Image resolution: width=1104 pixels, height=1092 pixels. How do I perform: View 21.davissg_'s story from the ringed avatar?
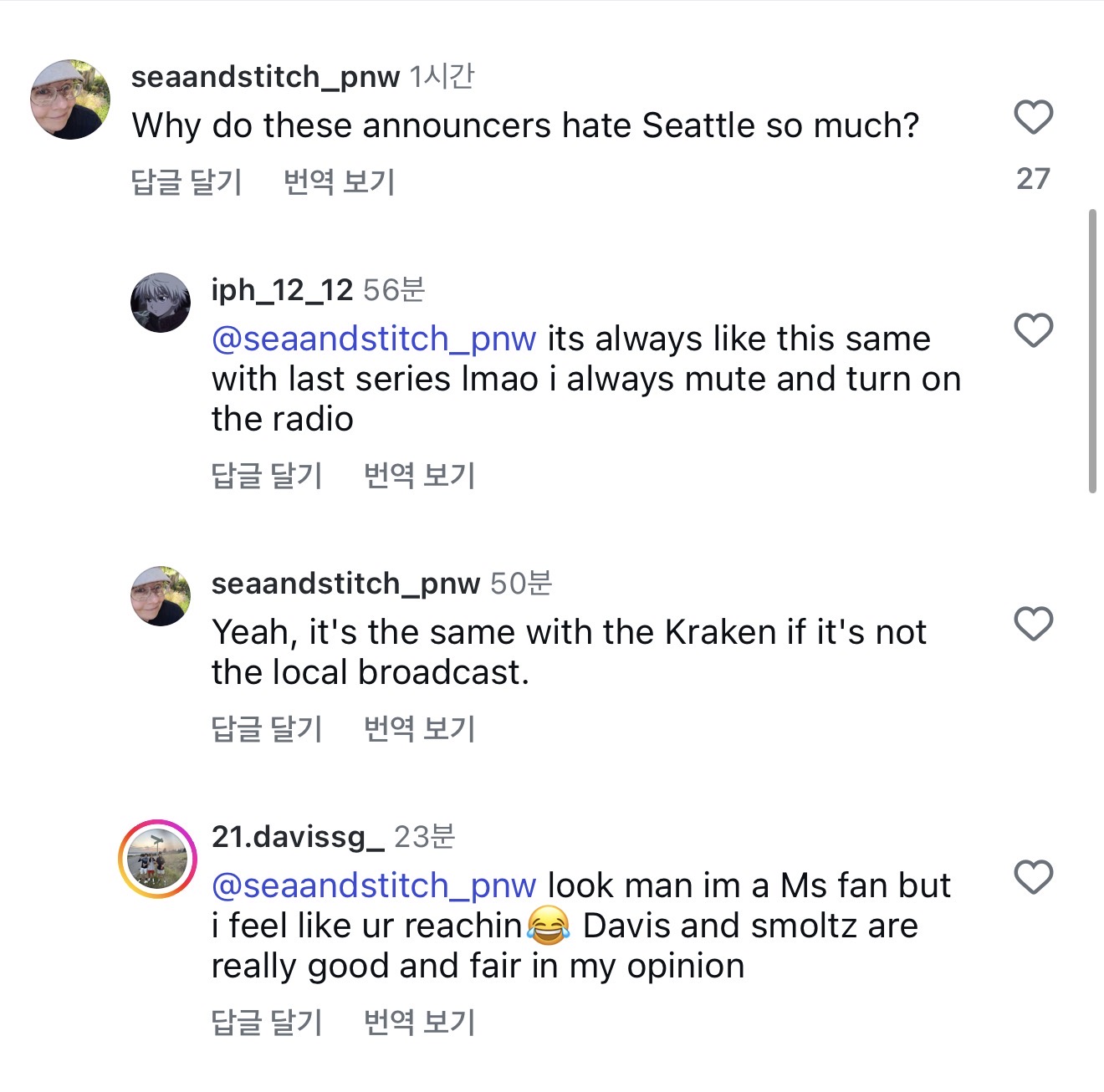coord(158,859)
